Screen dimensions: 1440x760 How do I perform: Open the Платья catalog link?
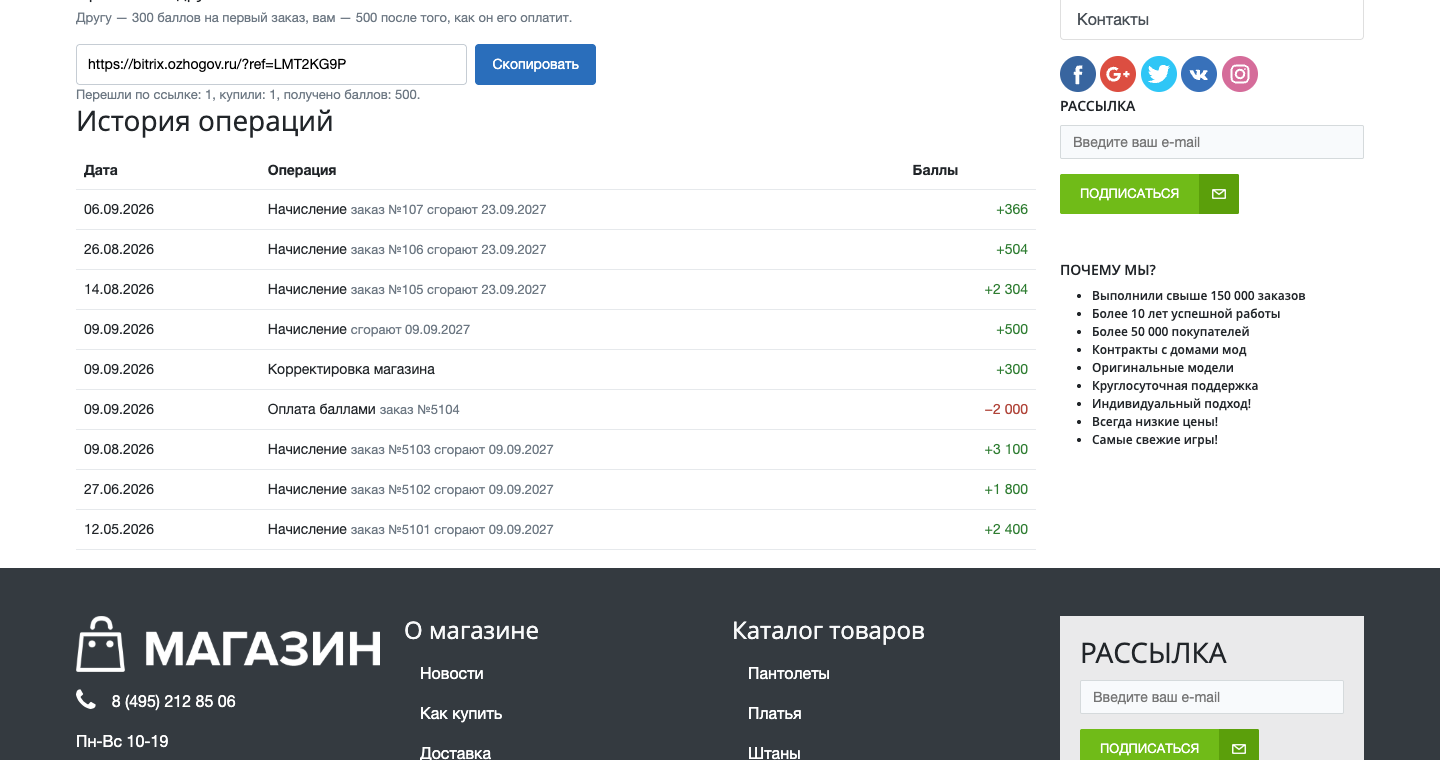775,713
